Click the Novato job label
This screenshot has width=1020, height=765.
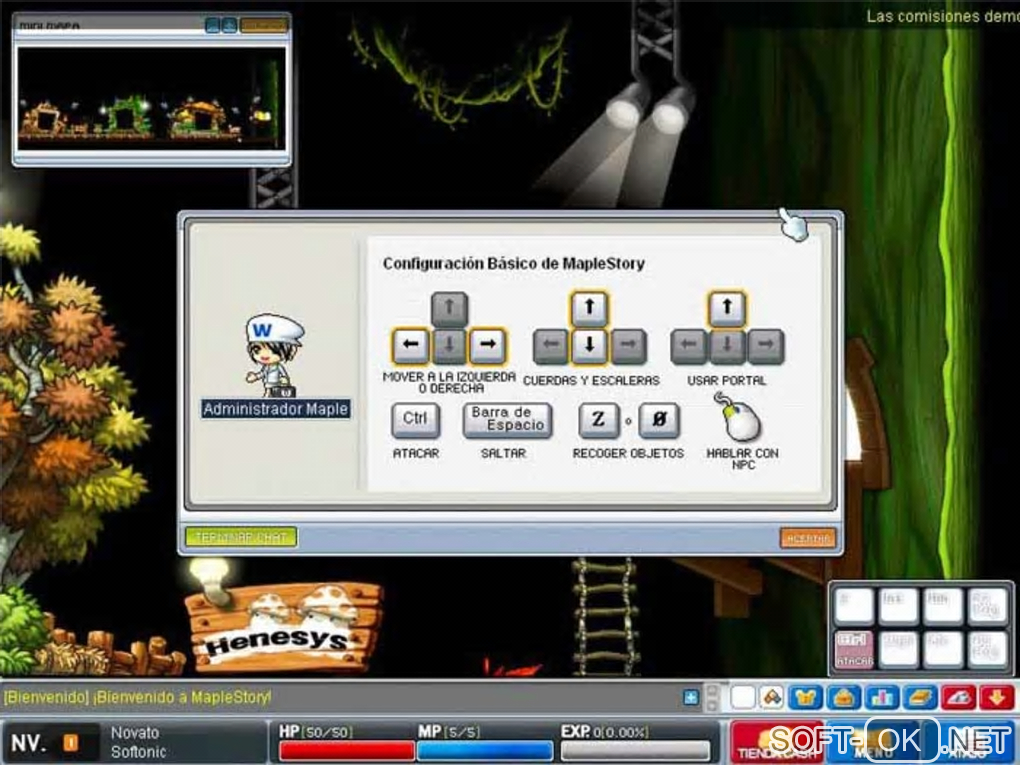(x=135, y=732)
